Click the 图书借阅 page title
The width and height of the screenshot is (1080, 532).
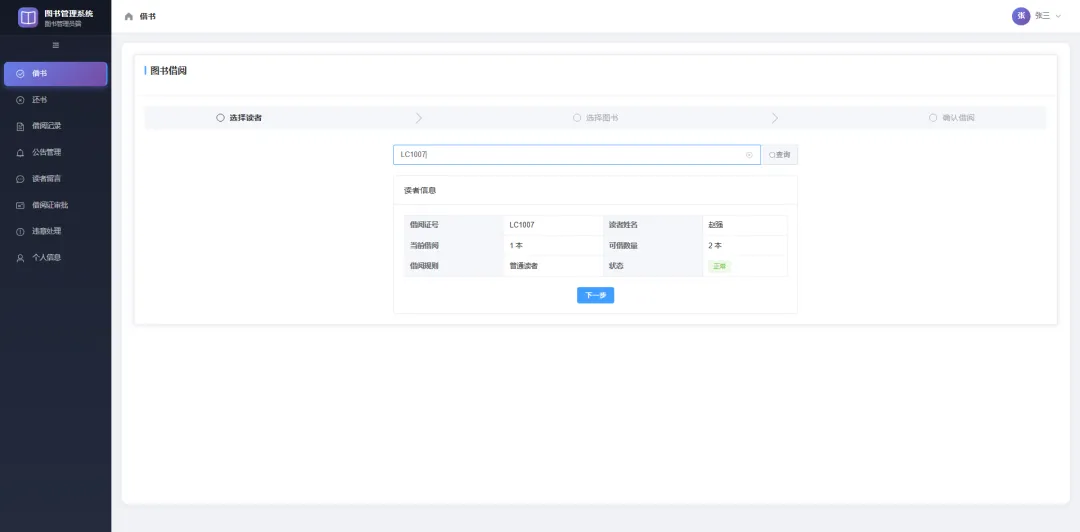click(169, 70)
